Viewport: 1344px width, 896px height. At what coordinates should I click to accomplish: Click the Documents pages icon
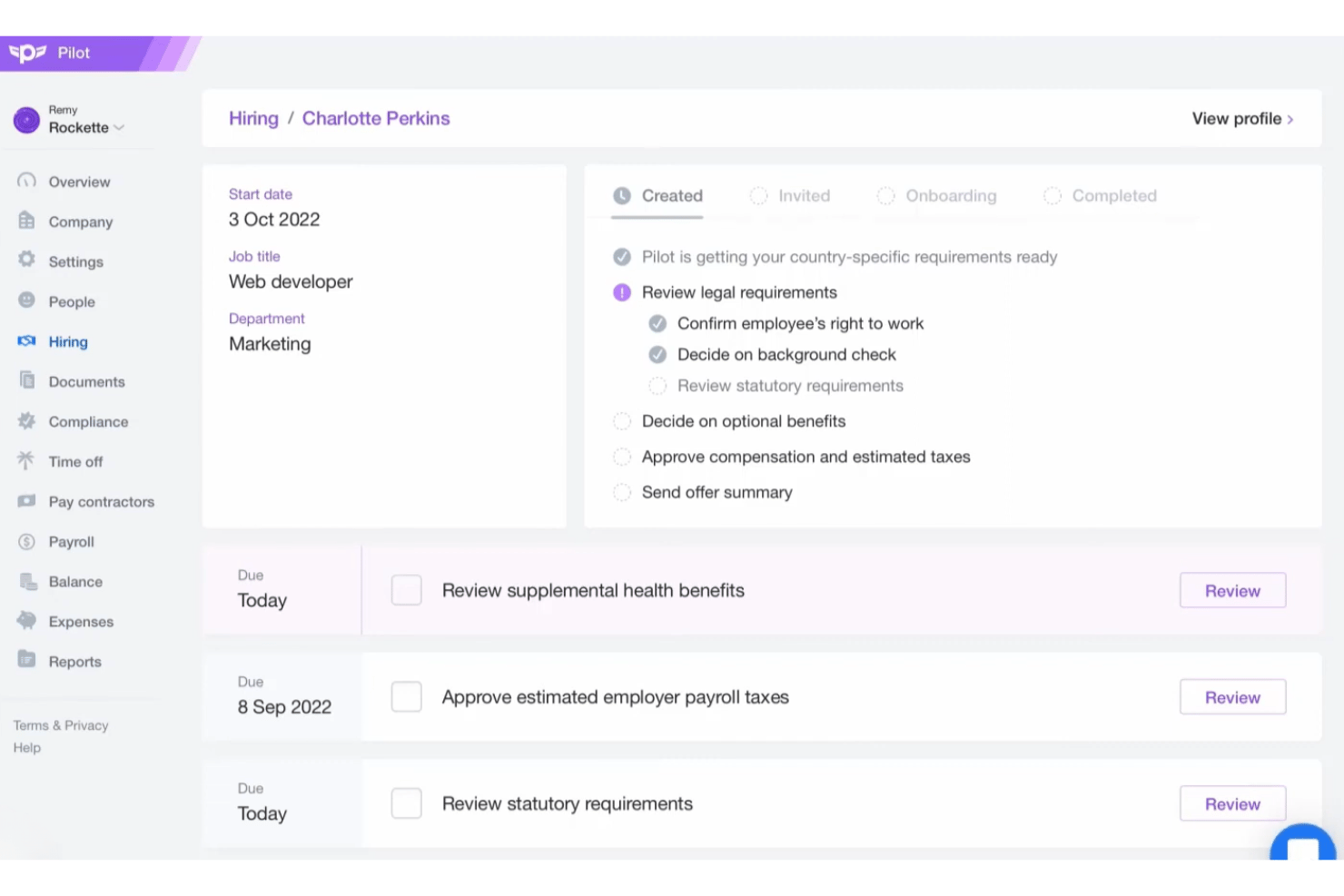click(x=27, y=380)
